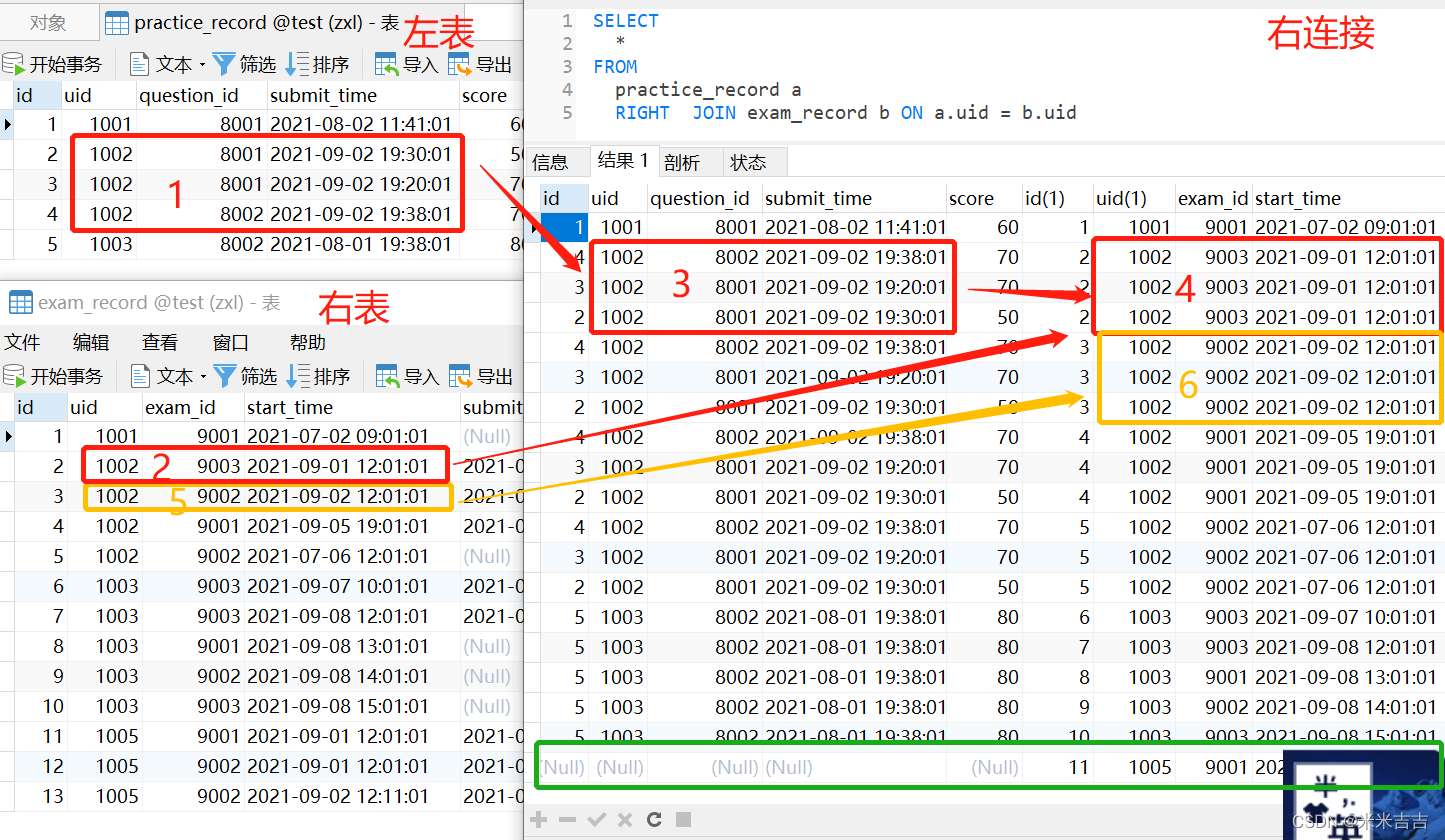1445x840 pixels.
Task: Click the SELECT keyword in SQL editor
Action: (626, 20)
